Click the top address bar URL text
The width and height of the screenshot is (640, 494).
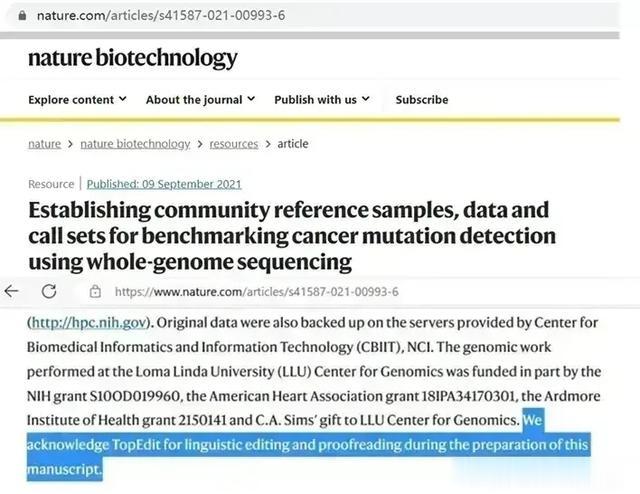click(x=161, y=16)
